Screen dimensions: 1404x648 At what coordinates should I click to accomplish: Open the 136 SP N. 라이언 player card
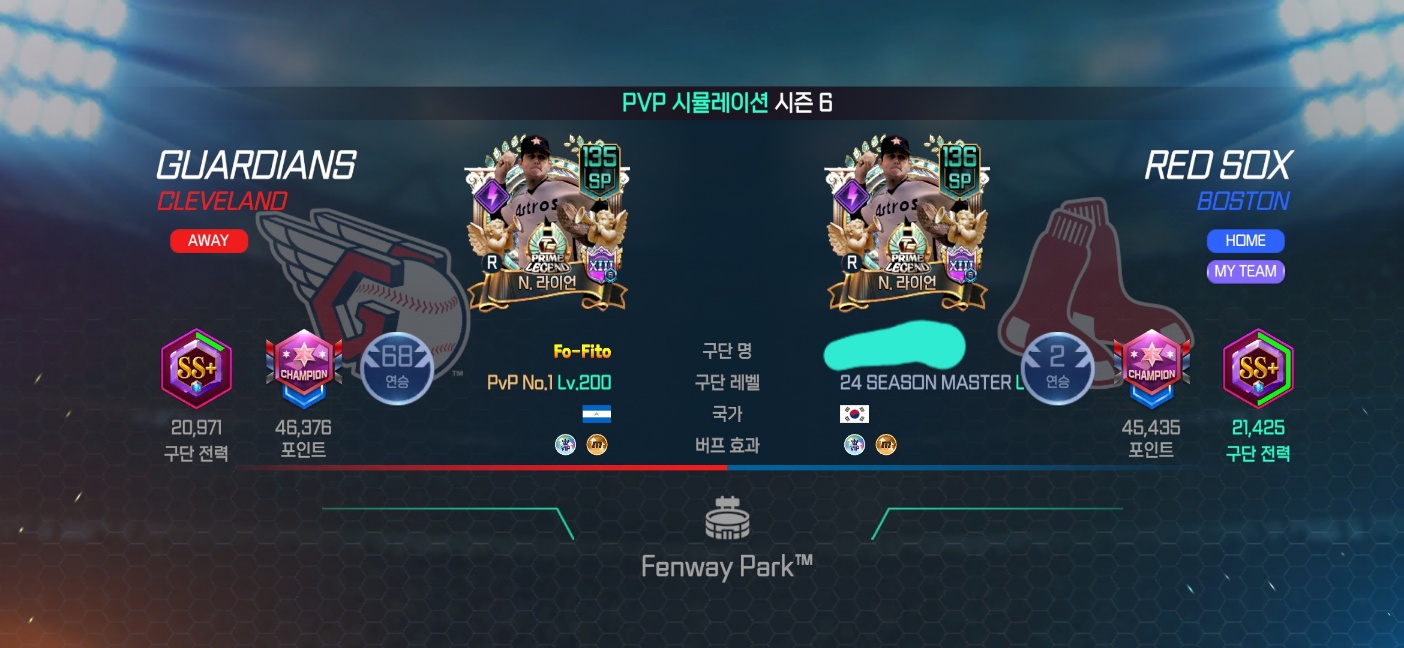click(x=906, y=223)
